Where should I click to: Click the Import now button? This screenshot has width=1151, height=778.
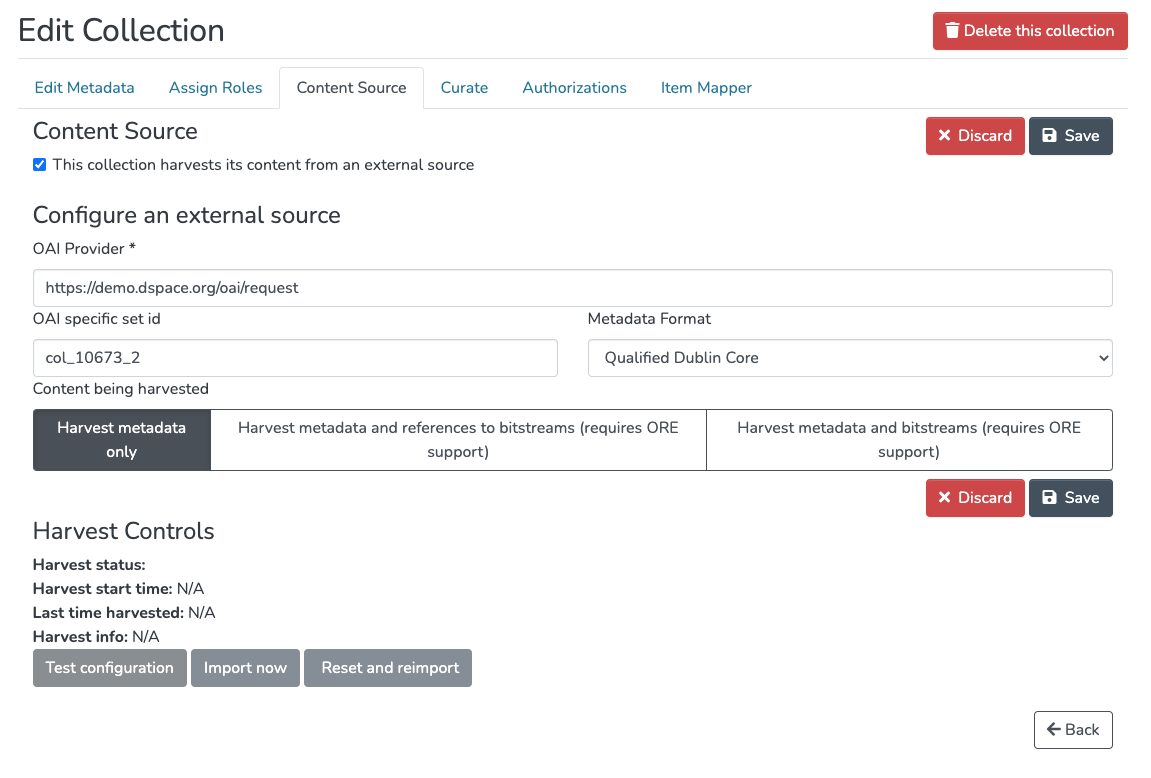click(245, 668)
